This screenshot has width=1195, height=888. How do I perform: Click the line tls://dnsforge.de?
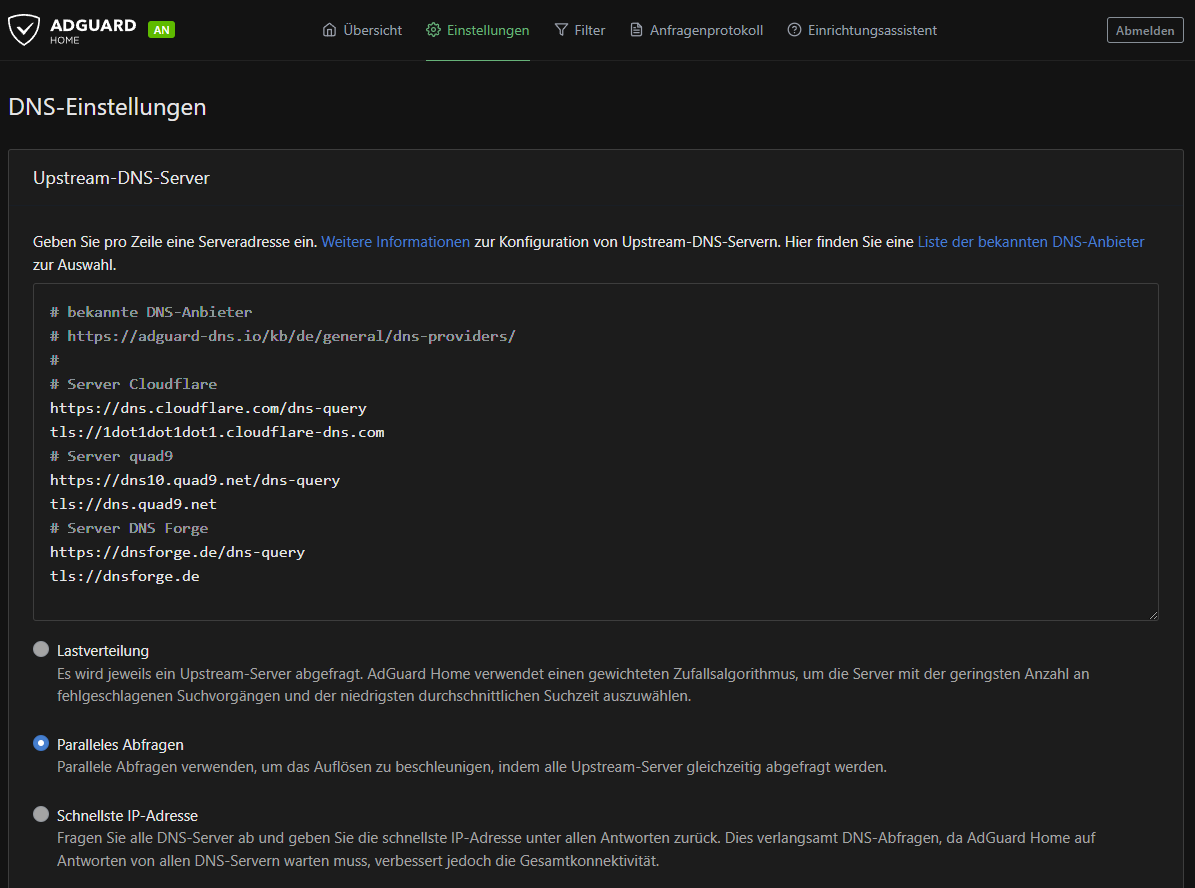pyautogui.click(x=125, y=576)
